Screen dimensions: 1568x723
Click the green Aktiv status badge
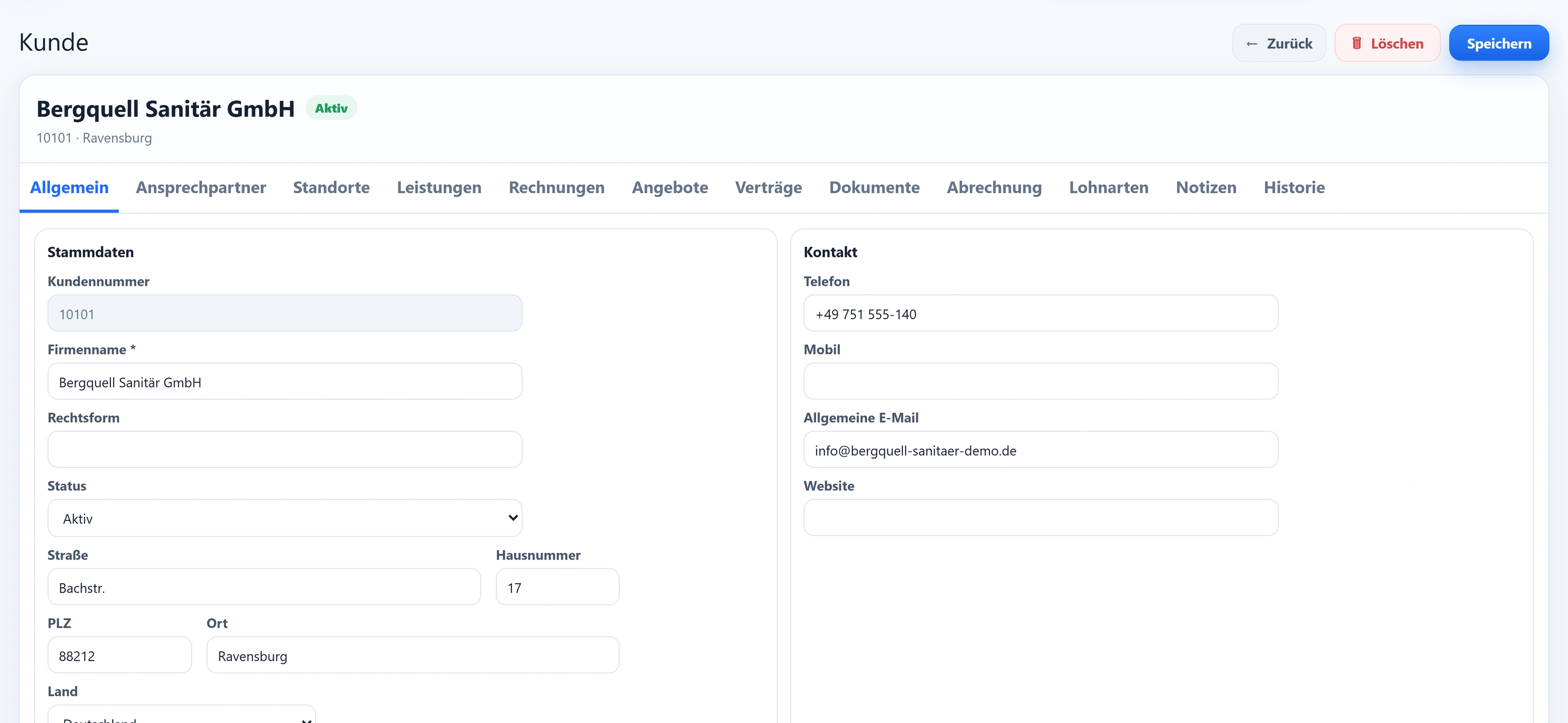[331, 108]
